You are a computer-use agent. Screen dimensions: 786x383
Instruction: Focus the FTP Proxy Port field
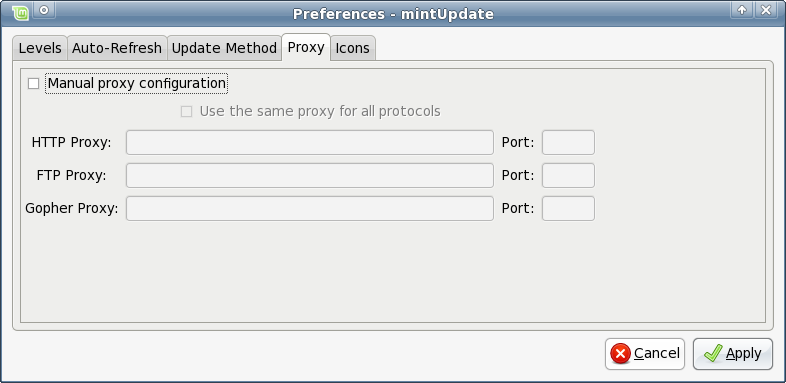568,175
